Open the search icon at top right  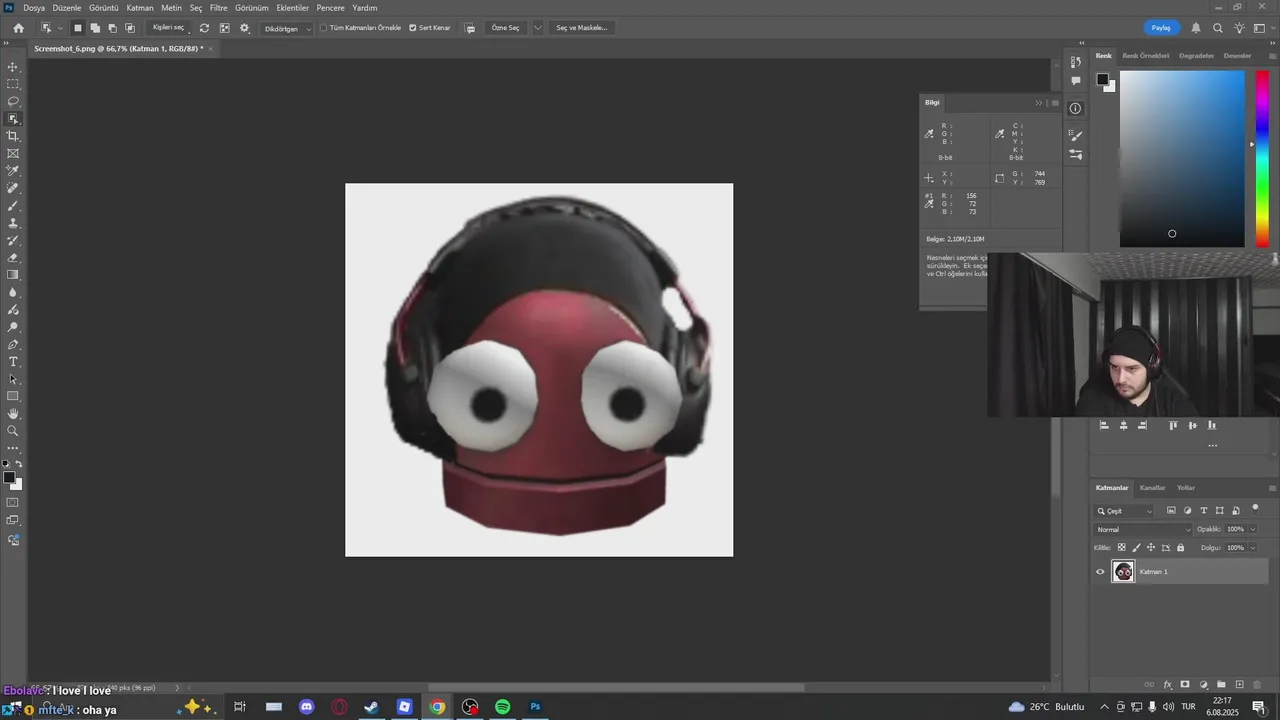(x=1217, y=28)
